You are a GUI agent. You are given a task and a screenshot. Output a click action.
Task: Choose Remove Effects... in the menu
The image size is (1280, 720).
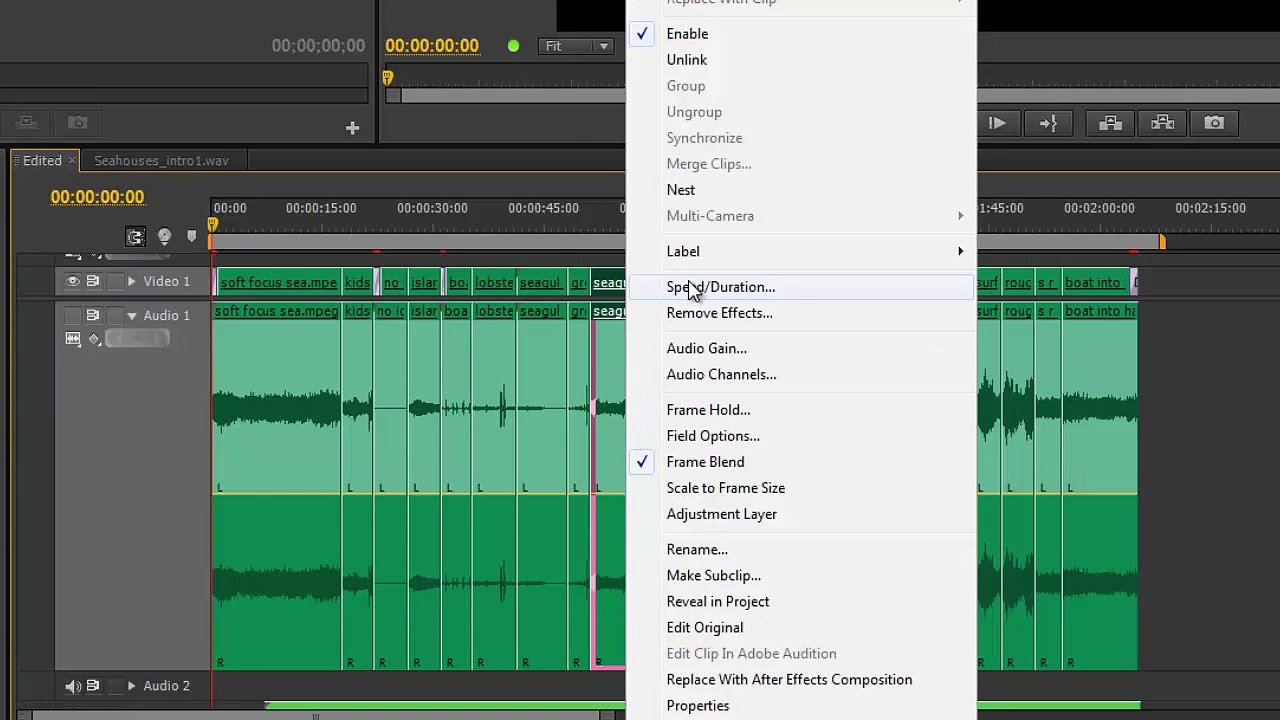(800, 313)
